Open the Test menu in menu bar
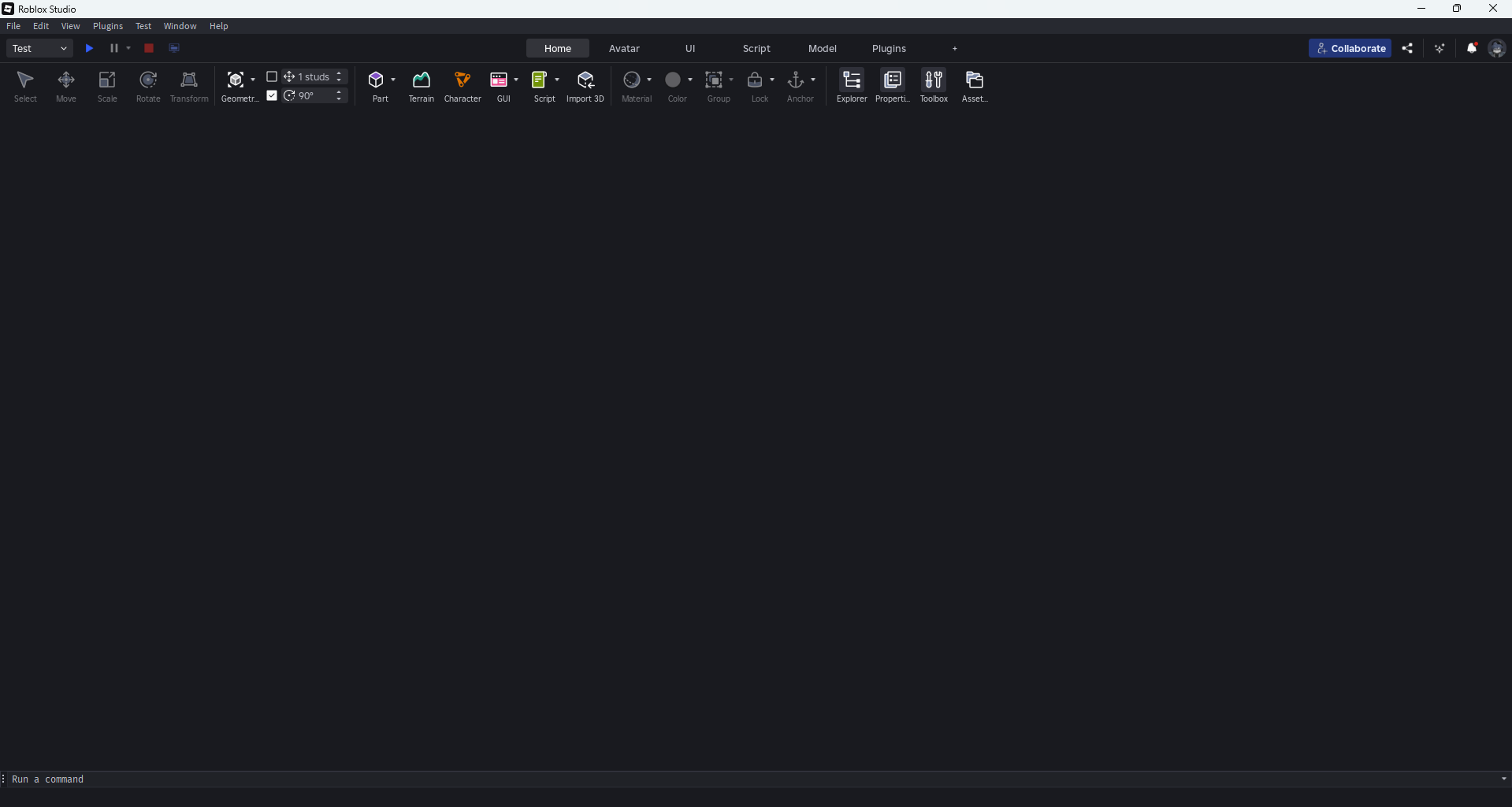Screen dimensions: 1512x807 [x=143, y=26]
